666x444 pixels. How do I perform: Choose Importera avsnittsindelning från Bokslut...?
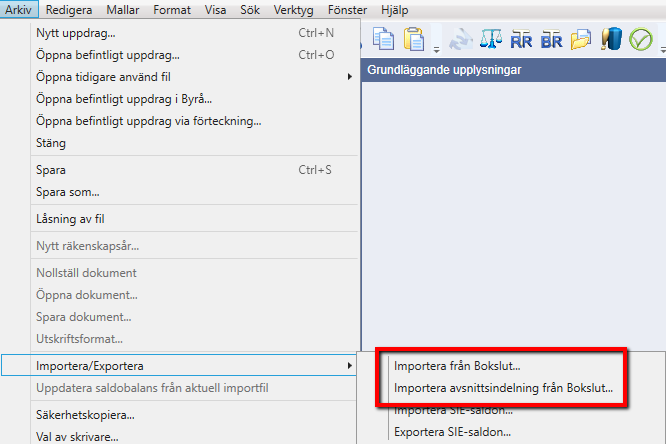tap(504, 388)
